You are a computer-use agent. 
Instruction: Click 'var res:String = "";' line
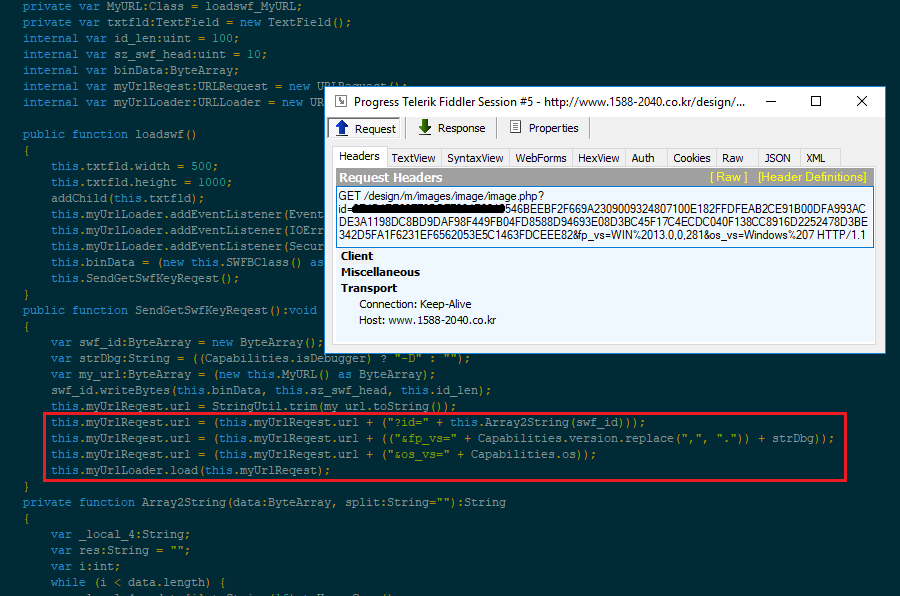[121, 550]
